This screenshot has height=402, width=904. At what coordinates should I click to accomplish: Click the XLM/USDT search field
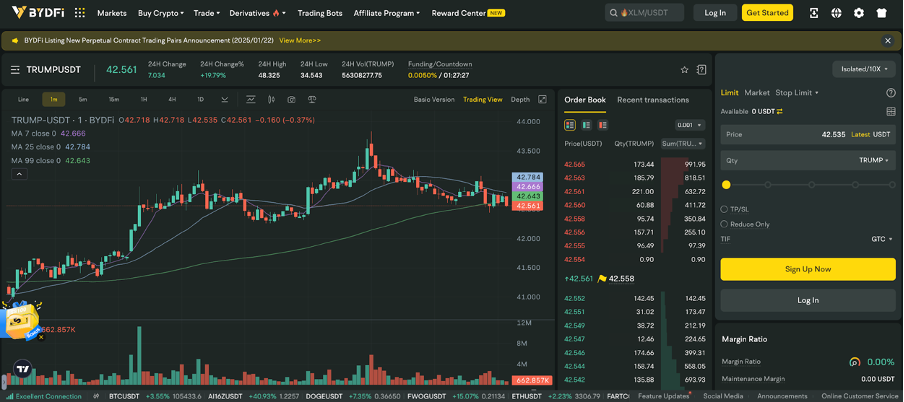click(x=645, y=13)
